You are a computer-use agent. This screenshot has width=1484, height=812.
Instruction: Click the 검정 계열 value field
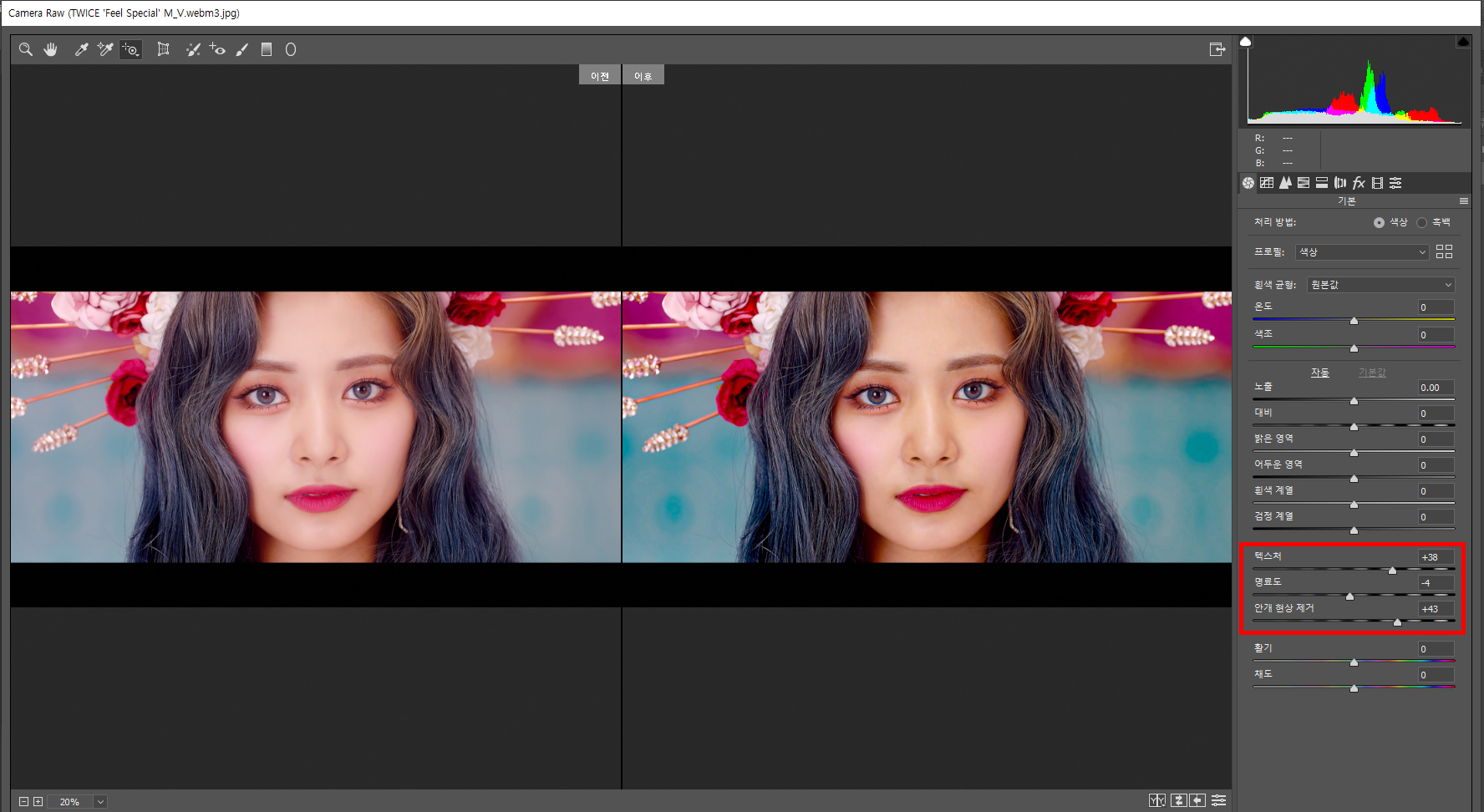1436,517
